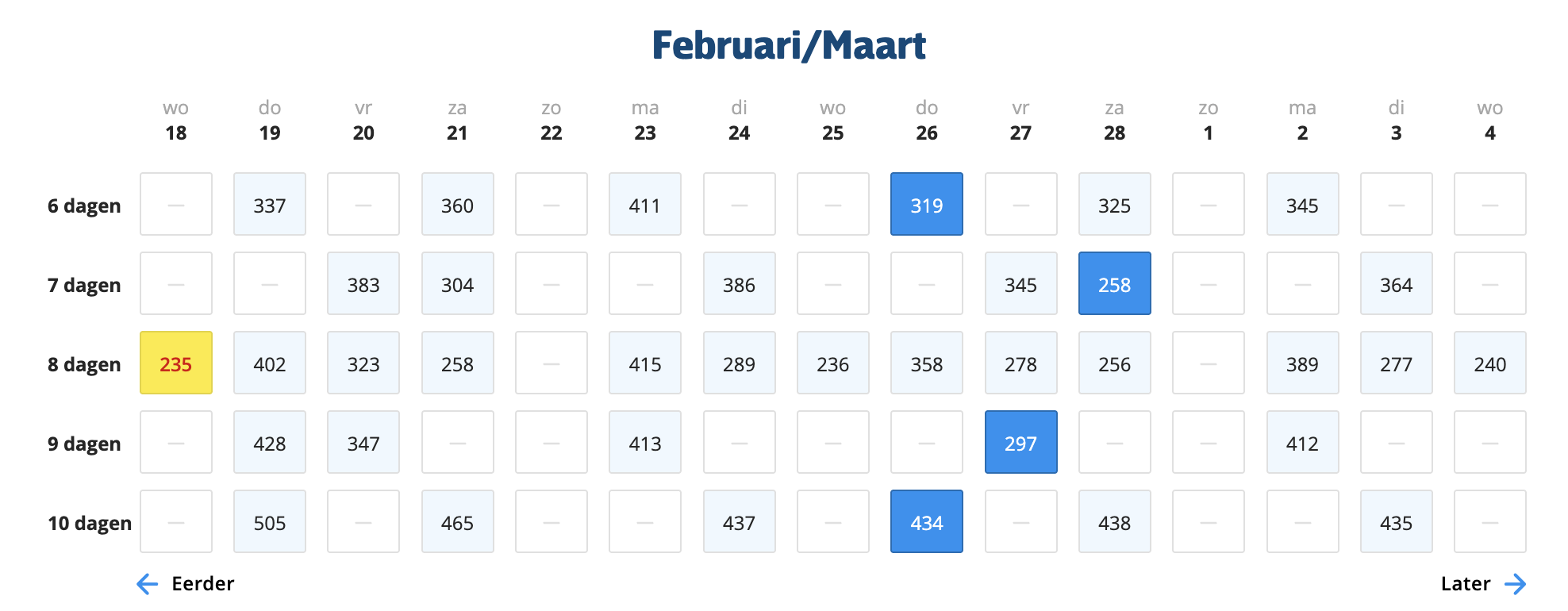Pick the highlighted 297 price for 9 dagen
The height and width of the screenshot is (611, 1568).
[x=1020, y=443]
